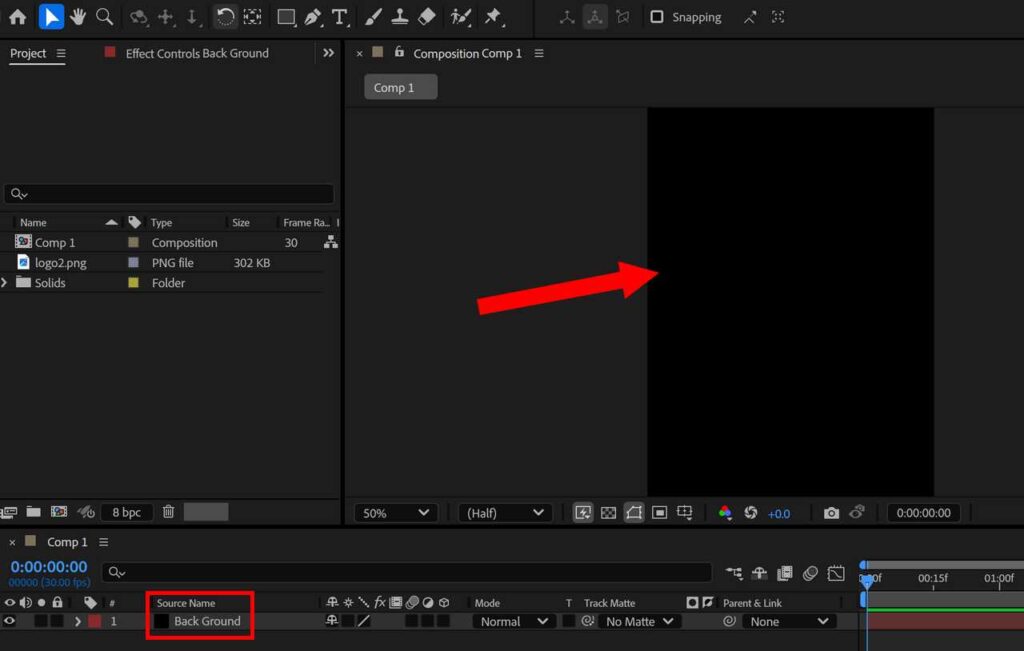
Task: Toggle the transparency grid
Action: tap(608, 513)
